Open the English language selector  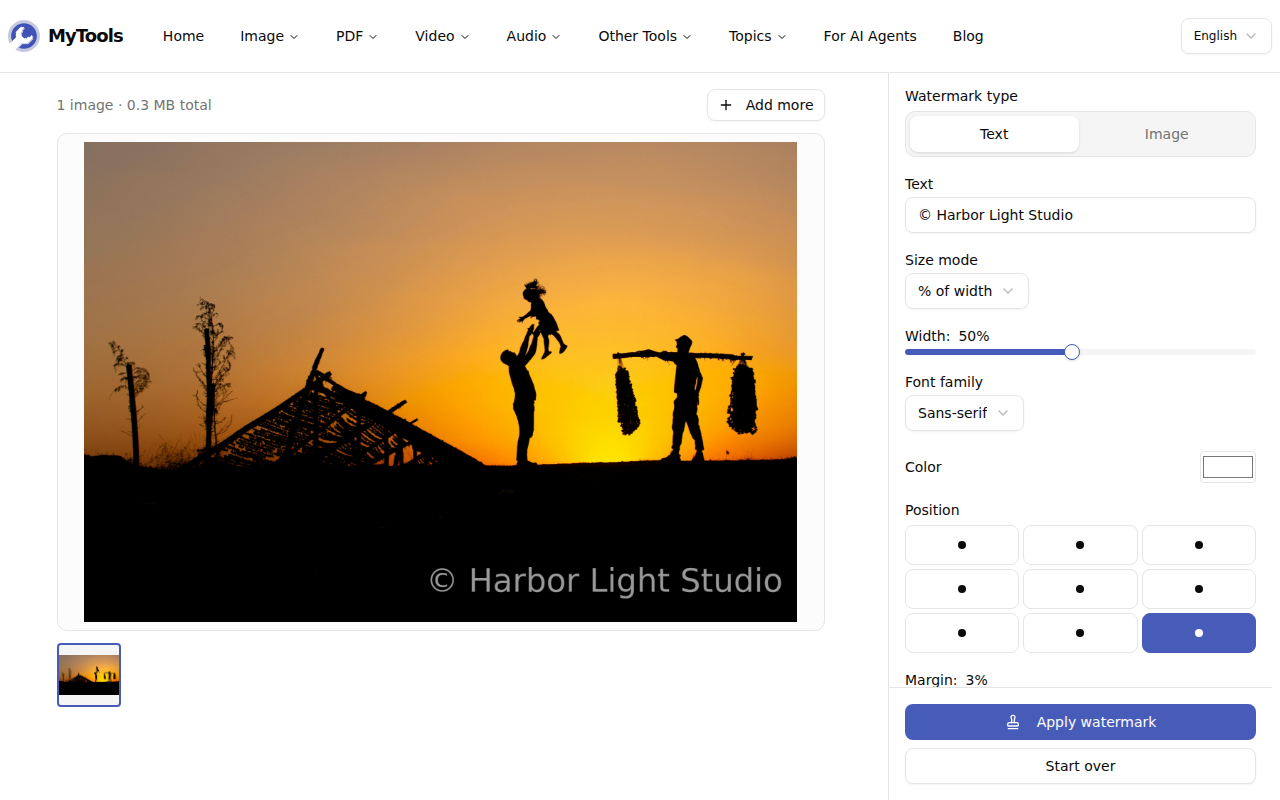[x=1226, y=36]
